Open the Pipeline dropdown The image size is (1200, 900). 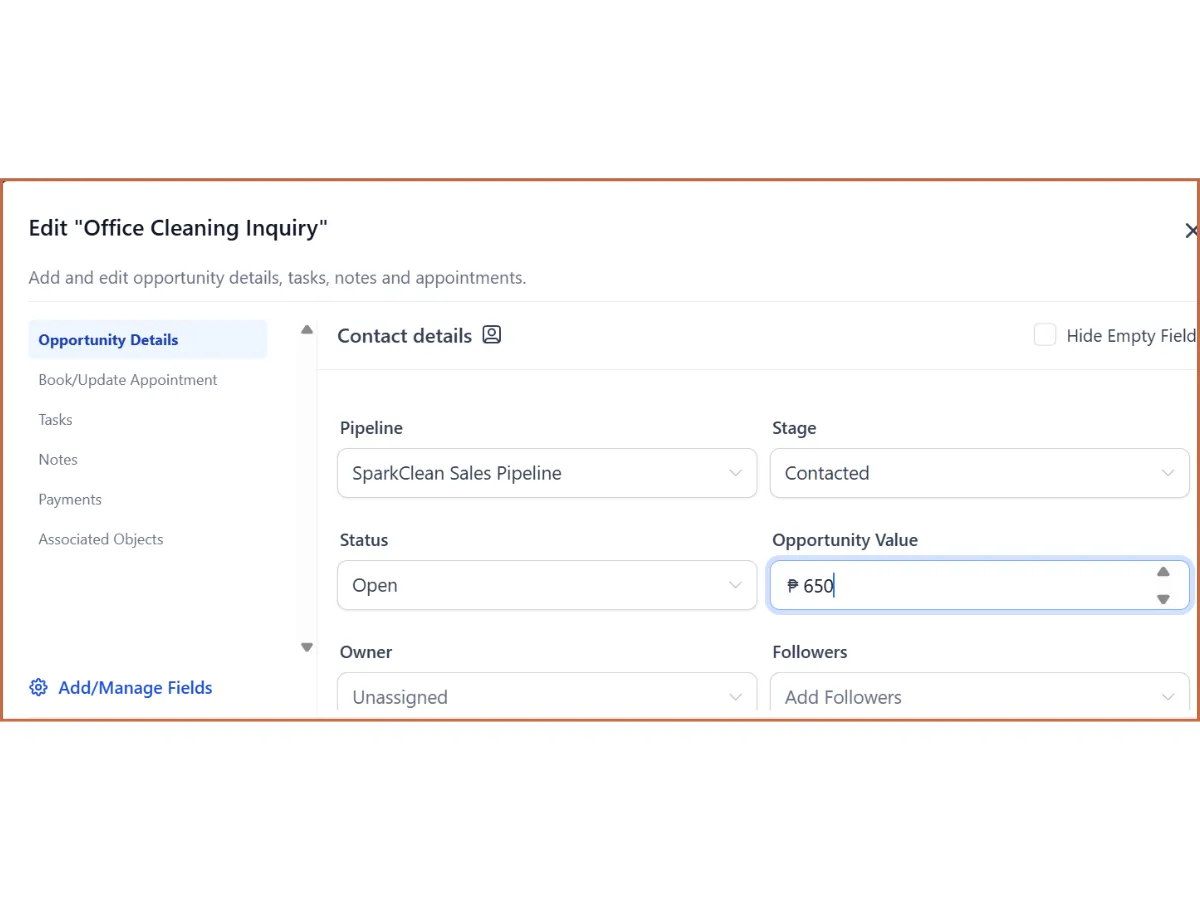point(547,473)
